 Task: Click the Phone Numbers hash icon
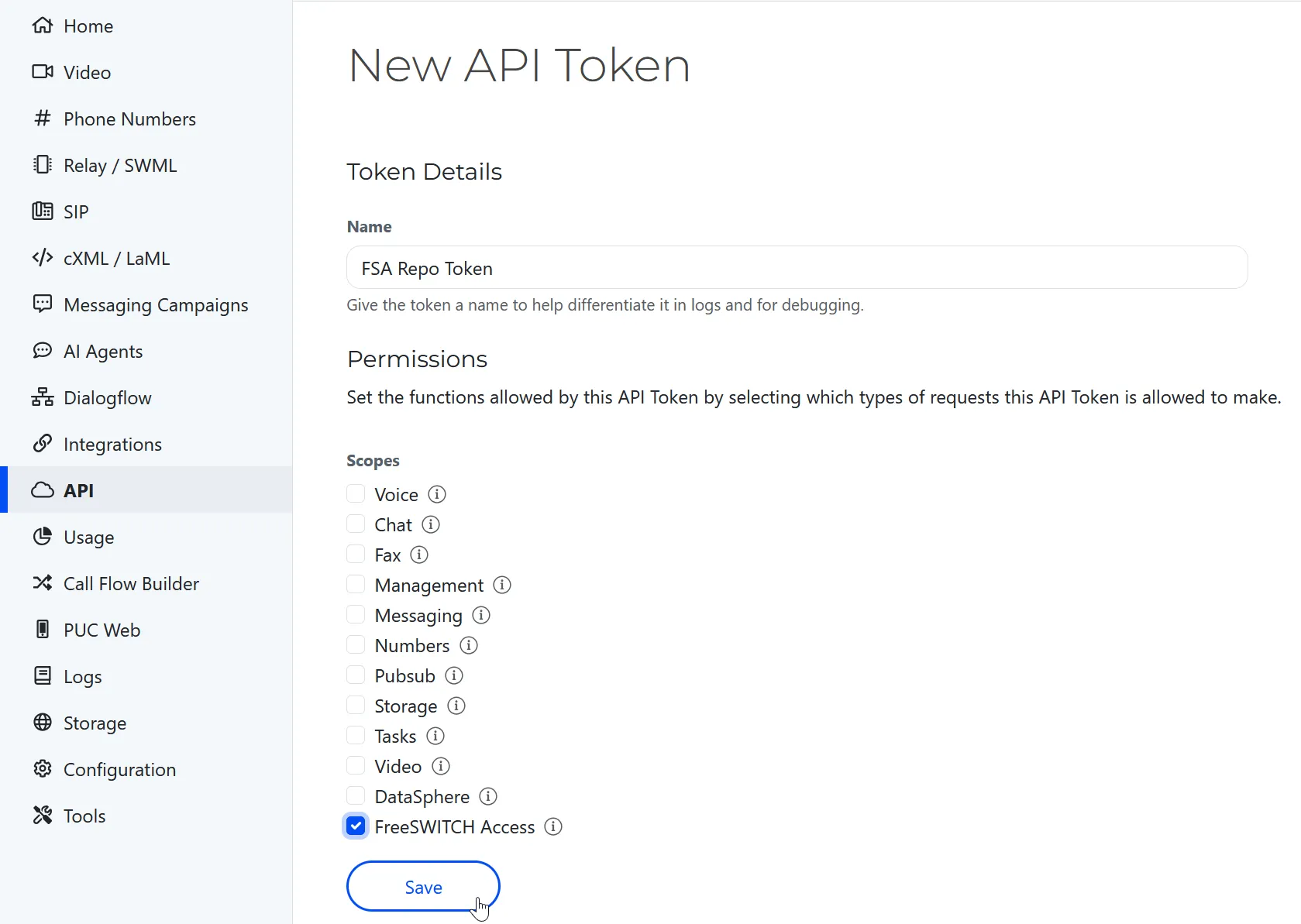[43, 119]
